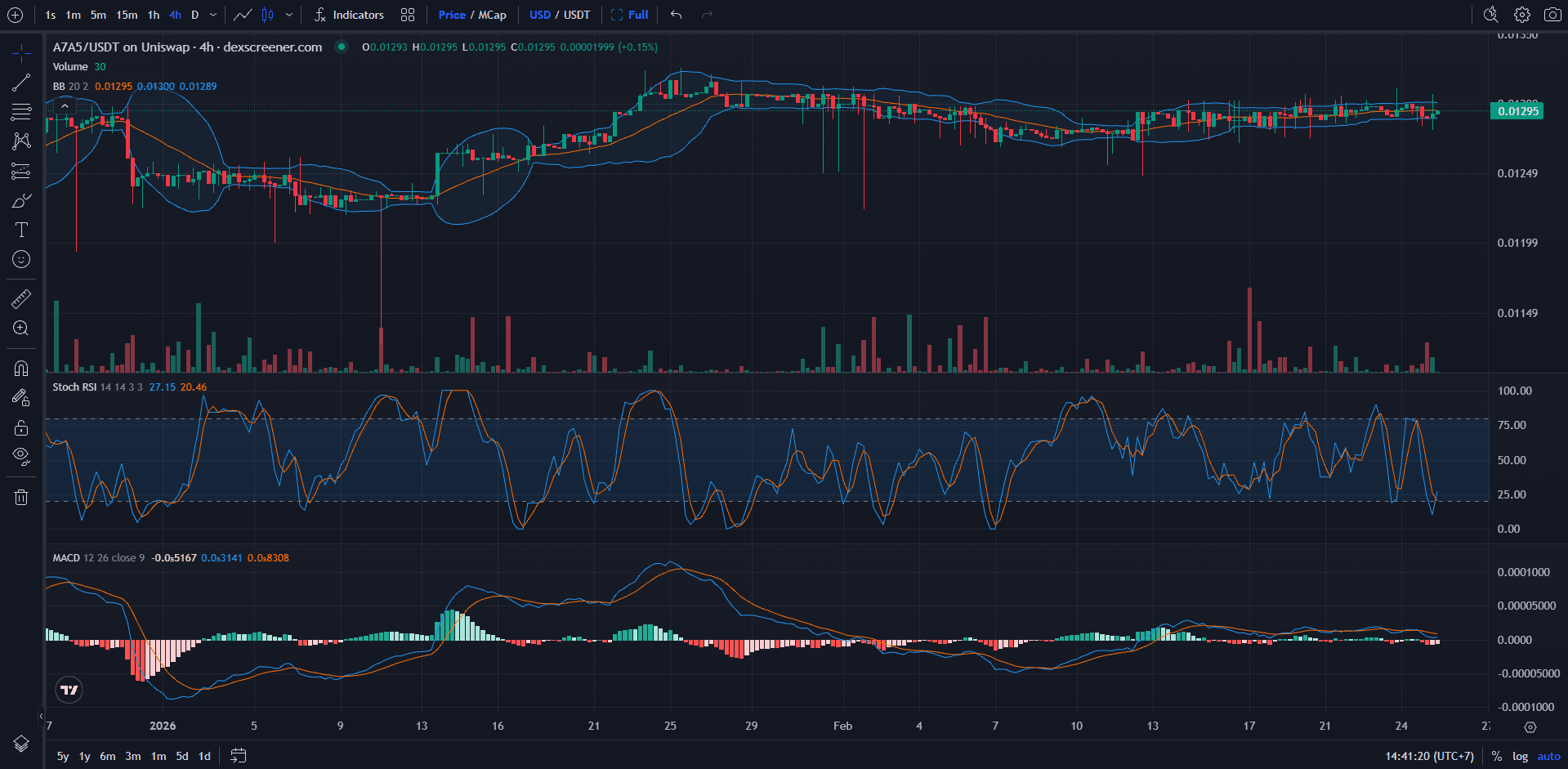Switch to the D daily timeframe
1568x769 pixels.
click(x=194, y=15)
